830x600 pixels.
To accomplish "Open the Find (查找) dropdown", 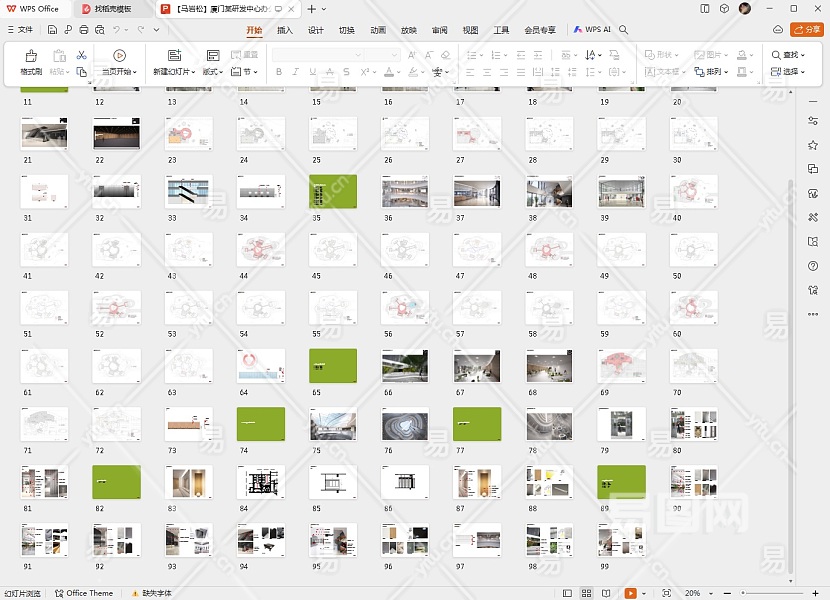I will [x=788, y=55].
